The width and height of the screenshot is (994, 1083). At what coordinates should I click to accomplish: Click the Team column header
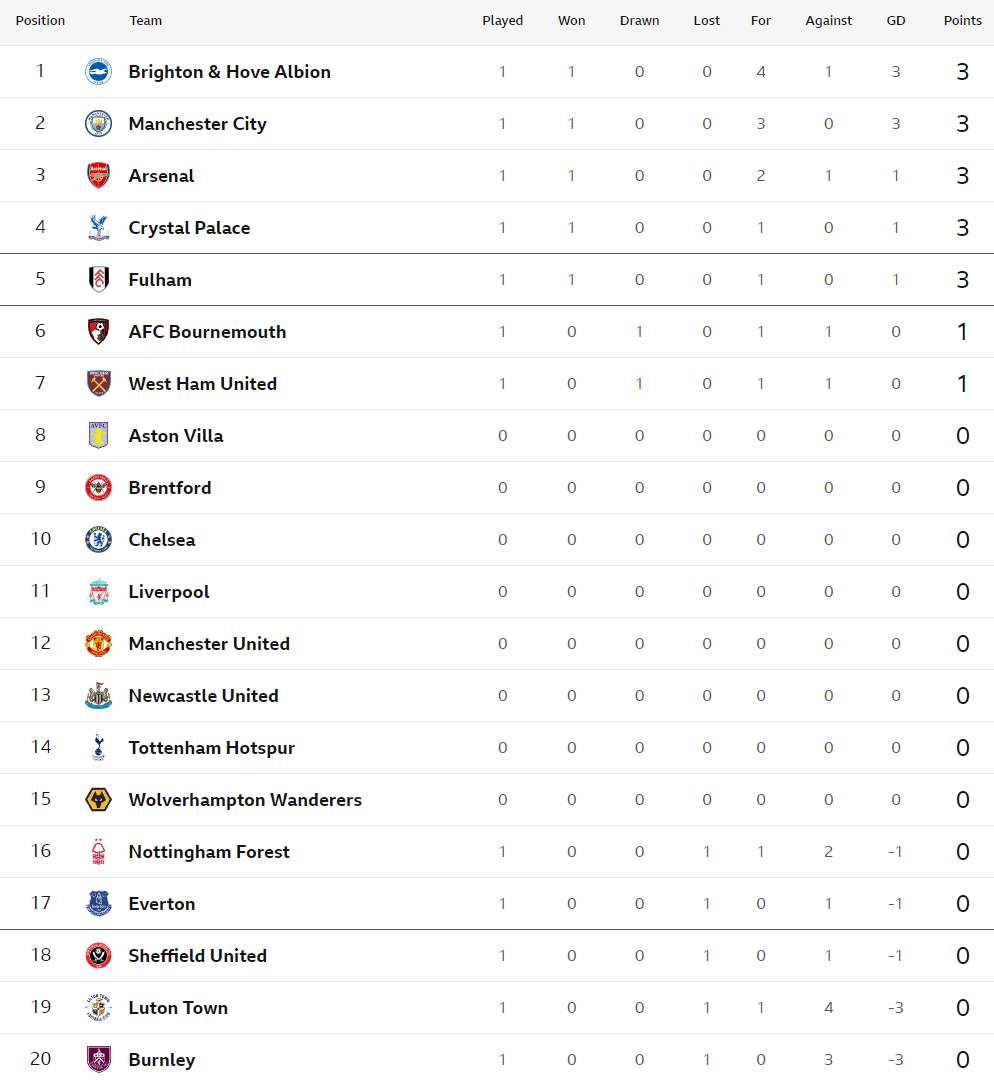point(146,21)
